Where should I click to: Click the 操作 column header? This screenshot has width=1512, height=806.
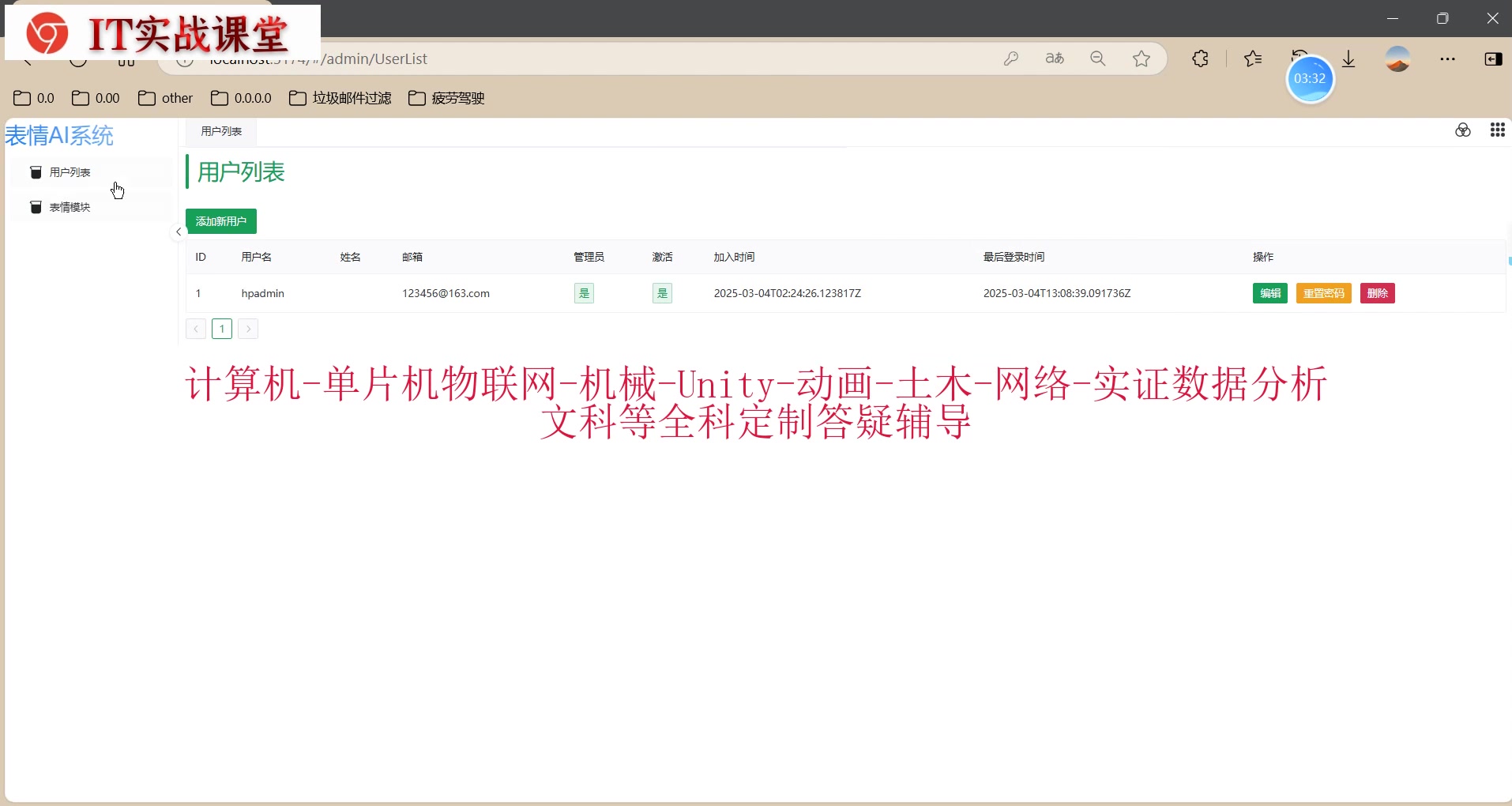click(x=1263, y=257)
